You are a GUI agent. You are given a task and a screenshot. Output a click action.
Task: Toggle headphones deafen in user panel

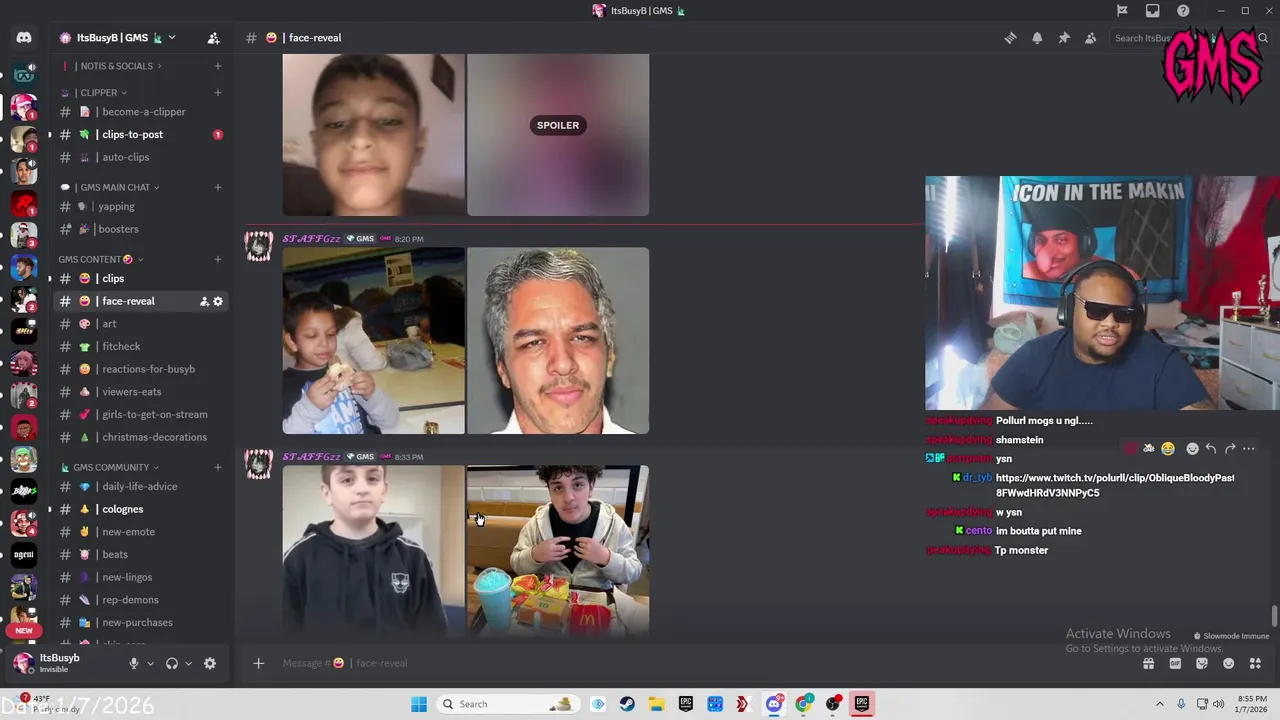coord(172,663)
